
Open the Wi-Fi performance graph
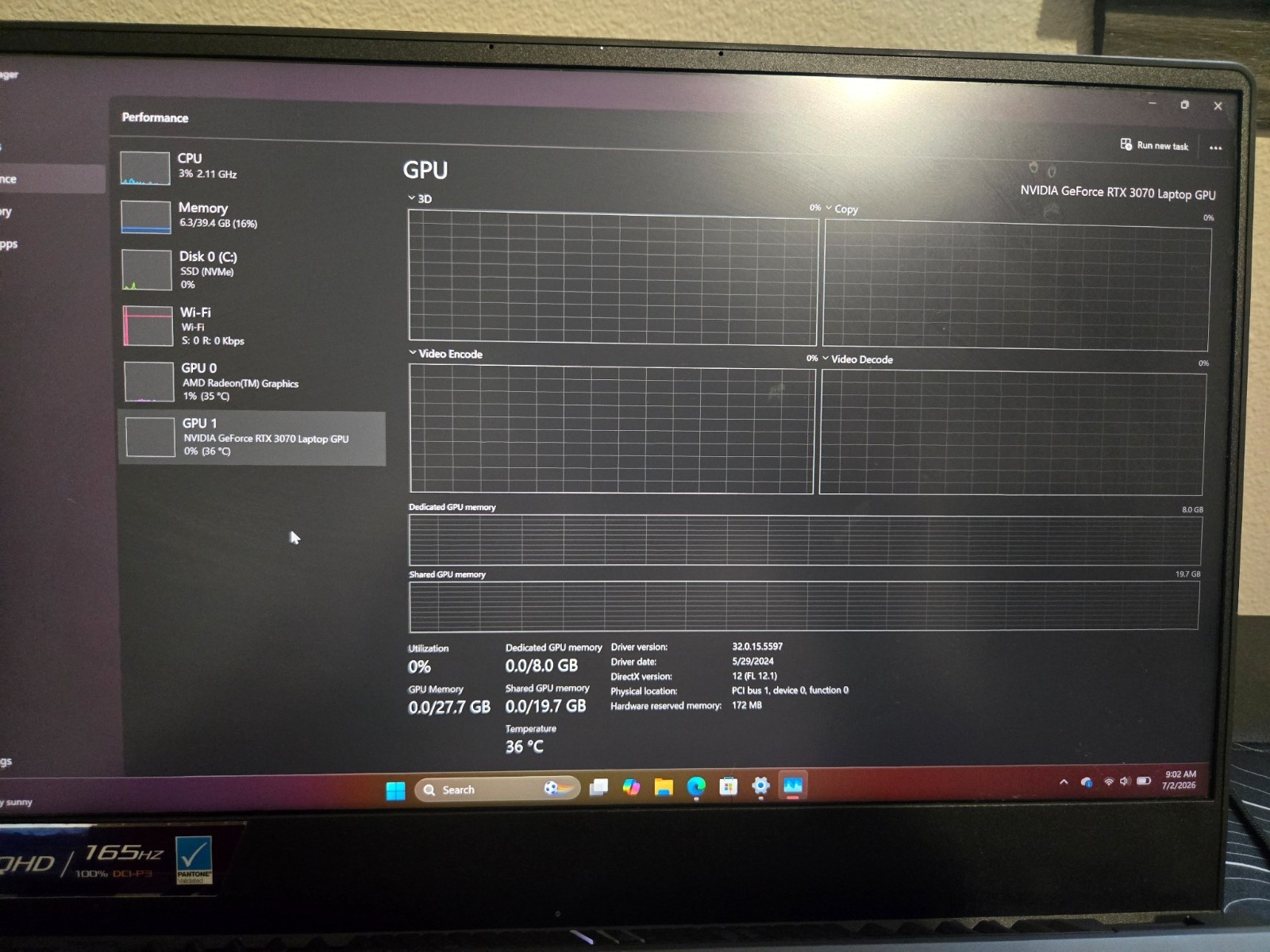point(251,326)
